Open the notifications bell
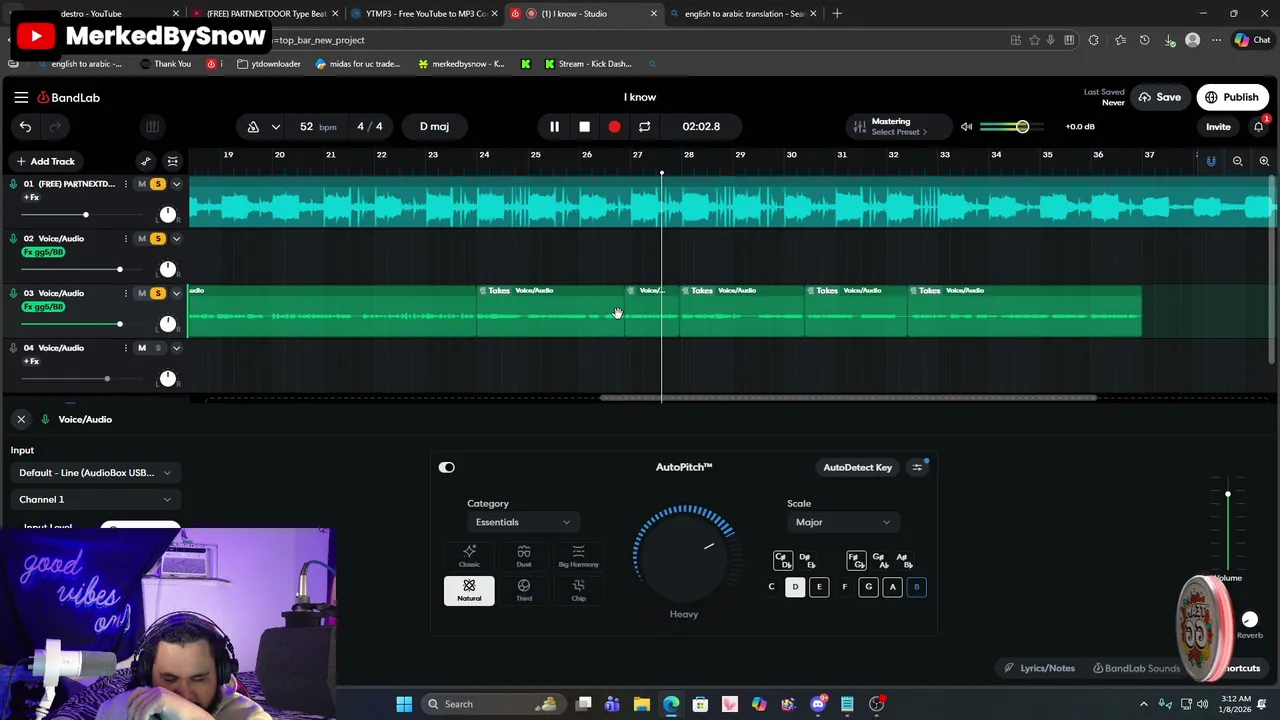This screenshot has height=720, width=1280. pyautogui.click(x=1259, y=127)
